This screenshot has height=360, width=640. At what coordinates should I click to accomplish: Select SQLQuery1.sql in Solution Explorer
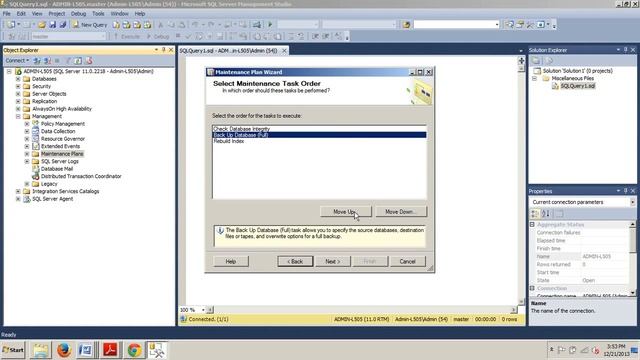pyautogui.click(x=578, y=86)
